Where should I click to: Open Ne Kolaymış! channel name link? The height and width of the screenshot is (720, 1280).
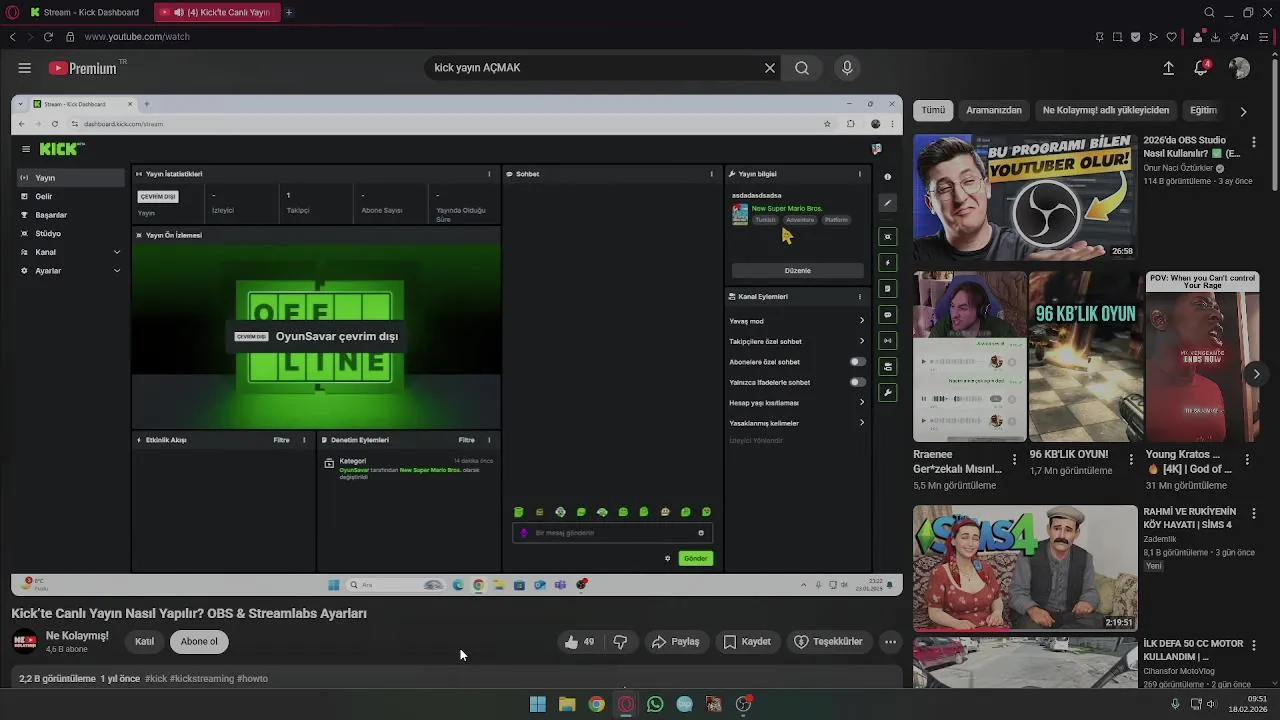tap(77, 636)
